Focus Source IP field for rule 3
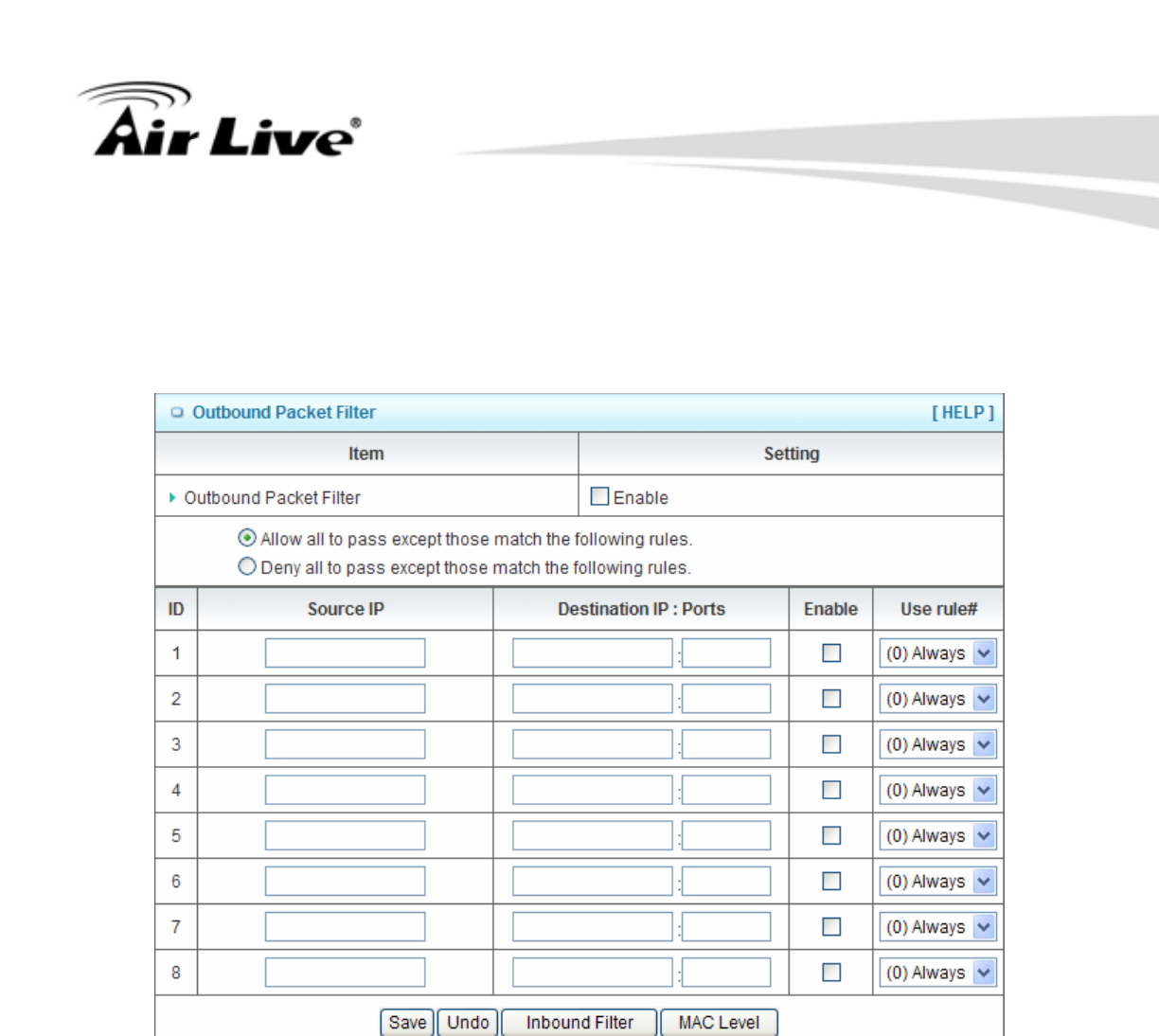Screen dimensions: 1159x1036 coord(345,743)
